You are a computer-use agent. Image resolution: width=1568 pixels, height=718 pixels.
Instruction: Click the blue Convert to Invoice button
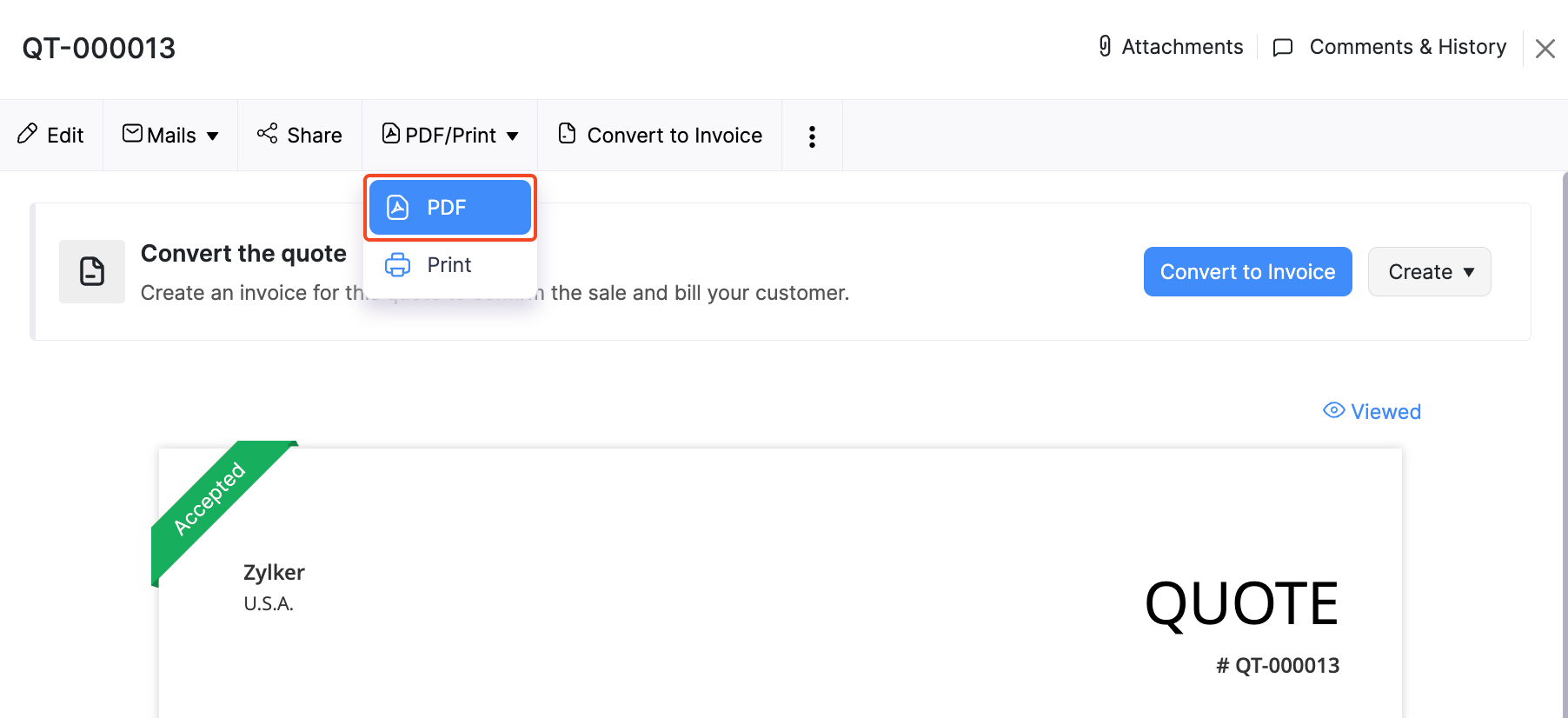1248,272
